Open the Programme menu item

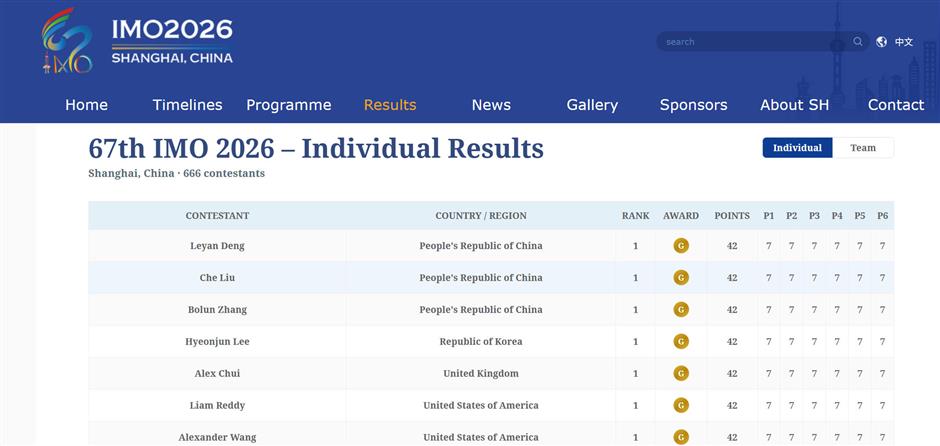point(289,105)
